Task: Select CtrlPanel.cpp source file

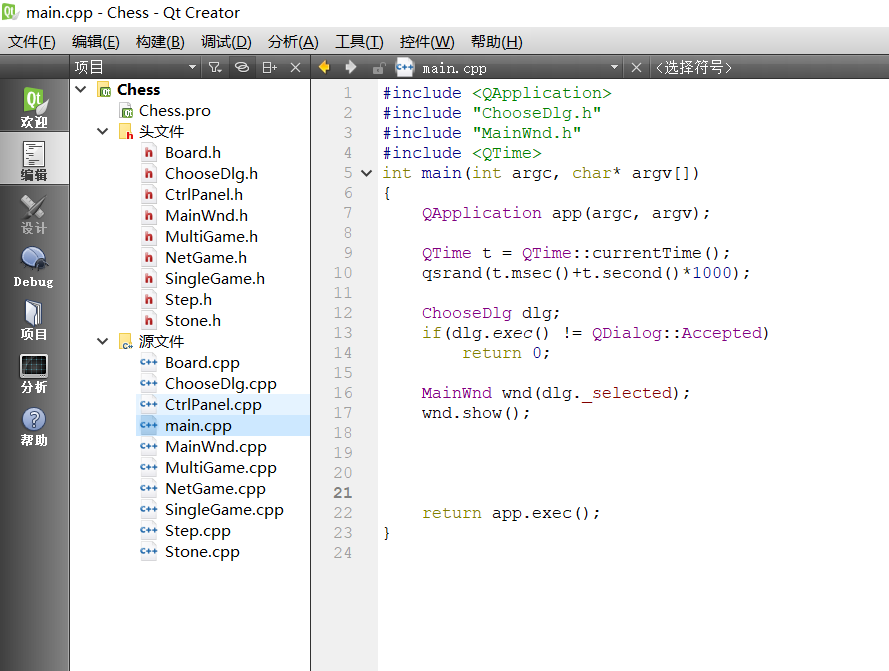Action: (x=213, y=404)
